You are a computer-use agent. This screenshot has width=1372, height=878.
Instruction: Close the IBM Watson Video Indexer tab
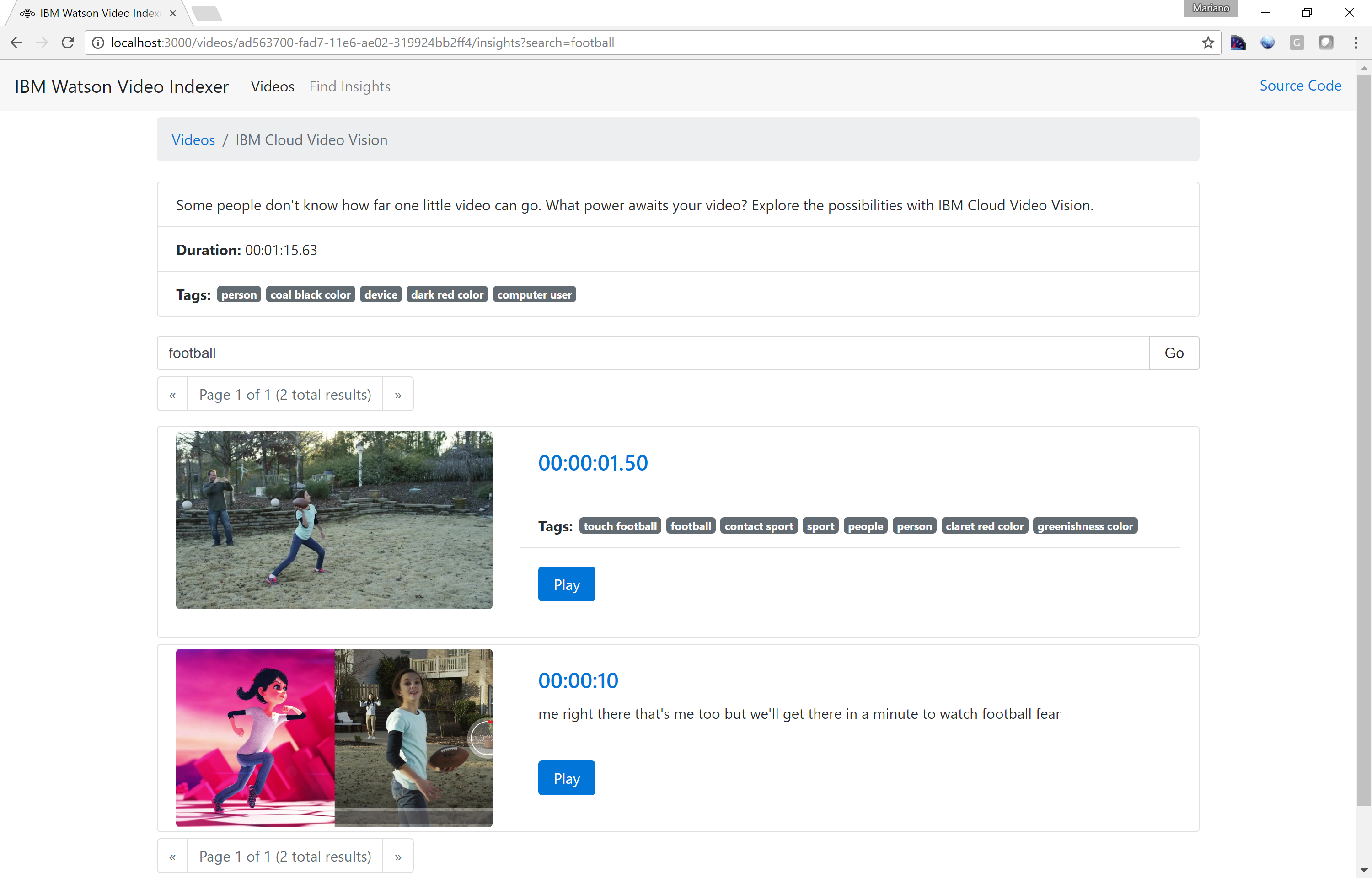click(173, 13)
